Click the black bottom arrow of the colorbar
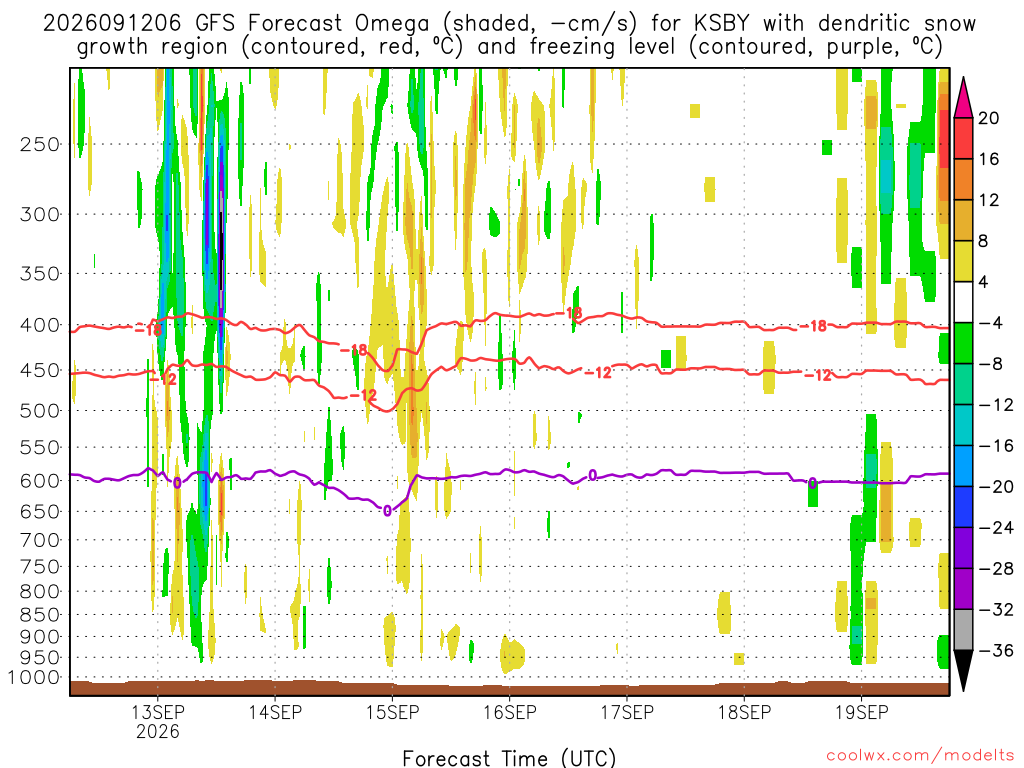 (963, 671)
